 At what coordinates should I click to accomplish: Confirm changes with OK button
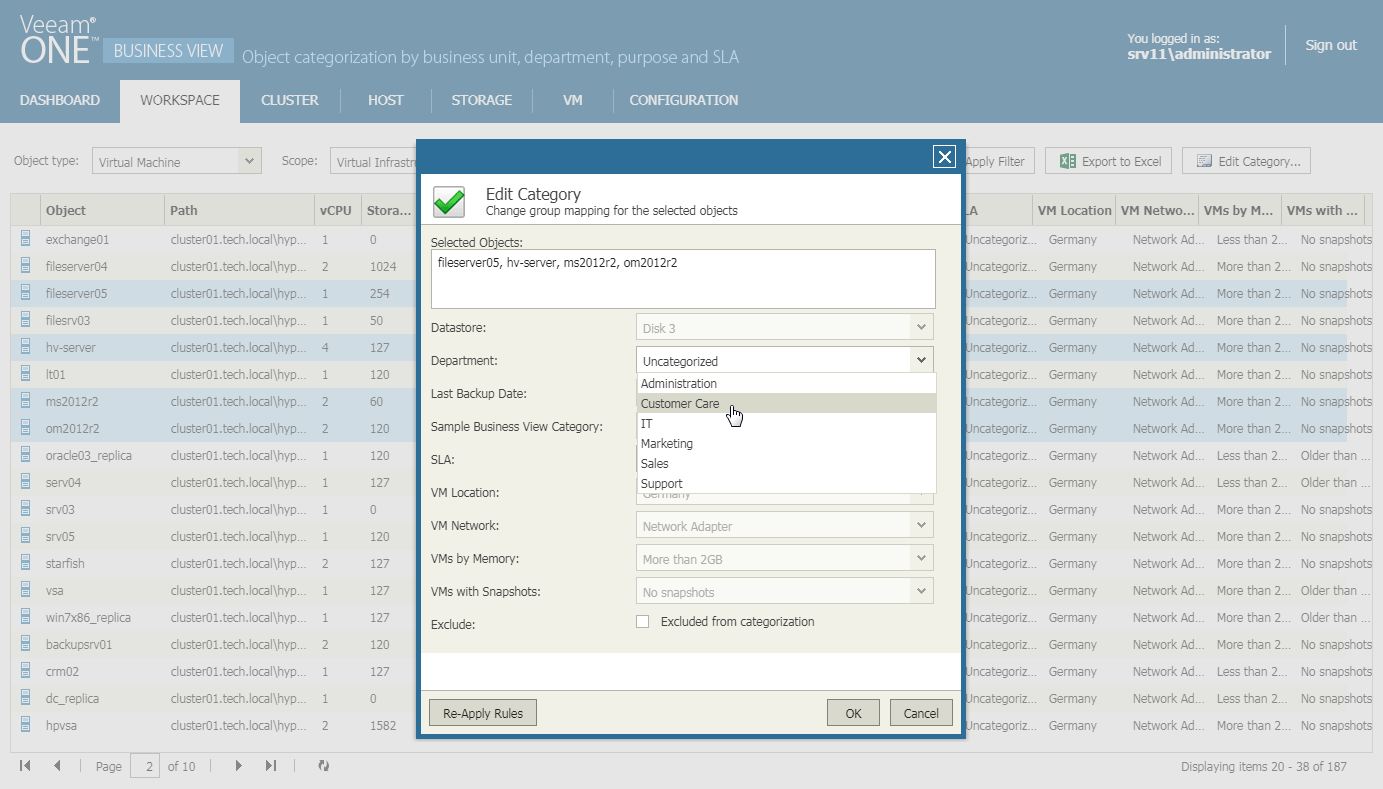pyautogui.click(x=853, y=713)
